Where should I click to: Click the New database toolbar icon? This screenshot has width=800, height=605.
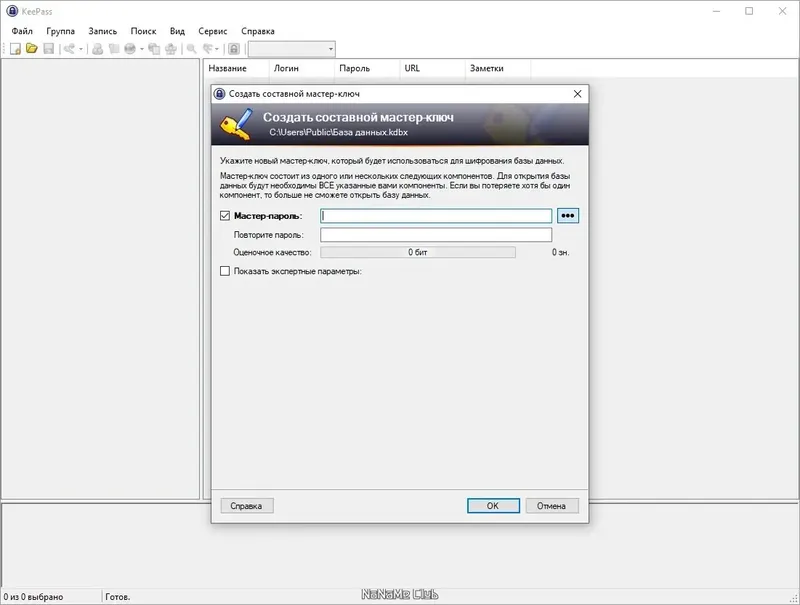[15, 49]
